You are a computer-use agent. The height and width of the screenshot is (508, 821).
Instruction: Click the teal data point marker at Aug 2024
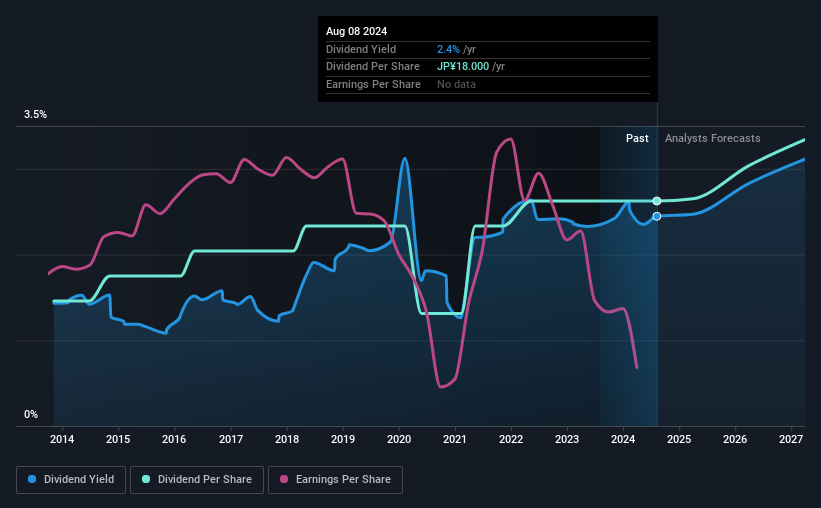pos(657,201)
